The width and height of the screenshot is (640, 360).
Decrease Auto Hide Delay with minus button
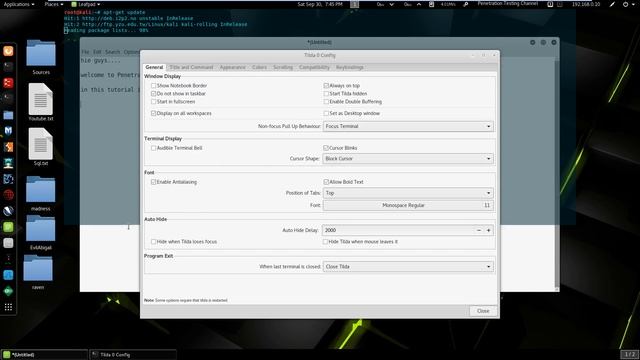(x=479, y=230)
